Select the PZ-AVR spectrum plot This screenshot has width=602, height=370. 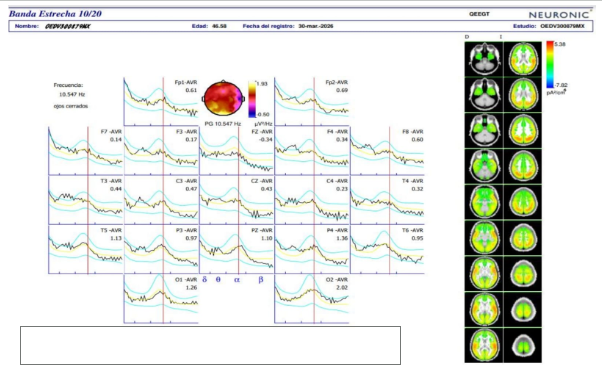tap(236, 249)
